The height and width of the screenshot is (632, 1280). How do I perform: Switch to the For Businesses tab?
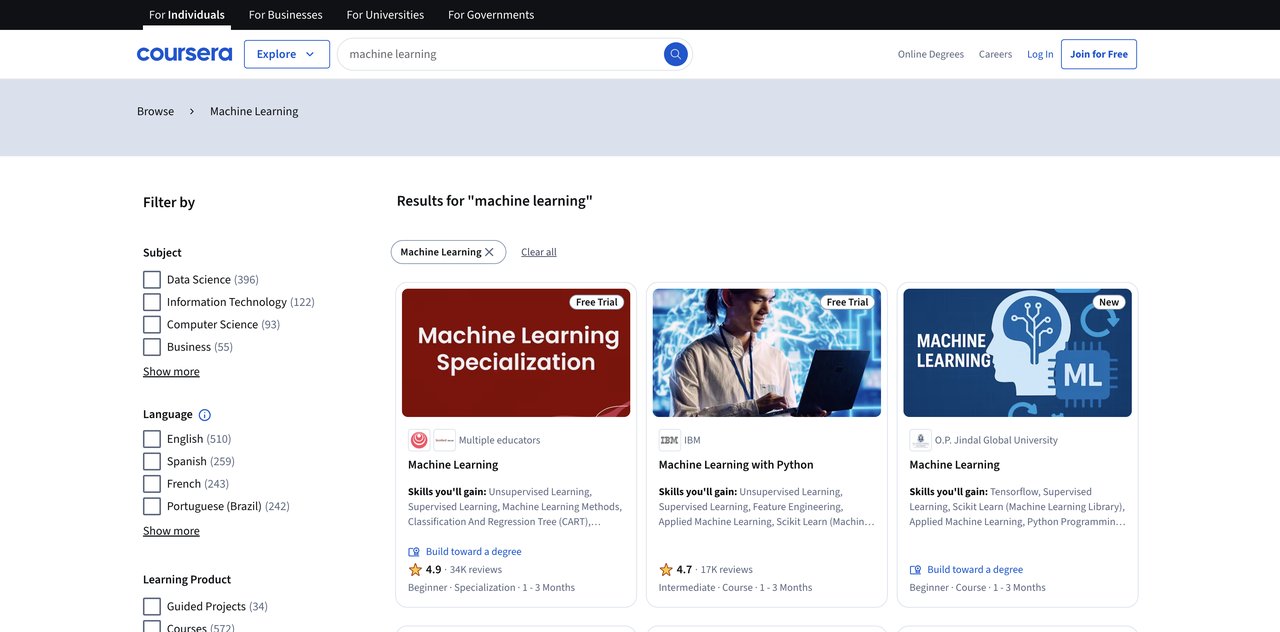[286, 15]
